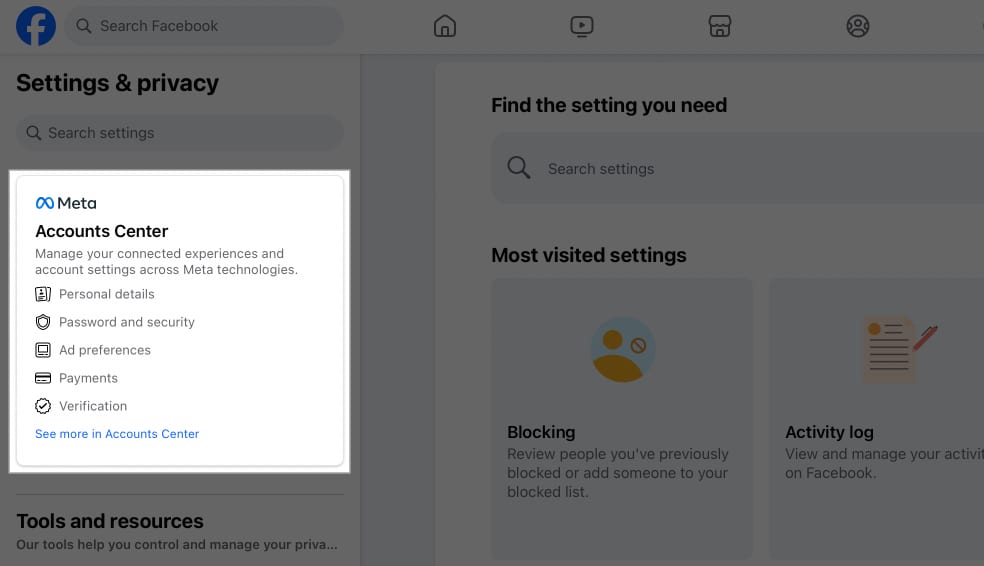This screenshot has height=566, width=984.
Task: Open the Groups/profile circle tab icon
Action: [857, 26]
